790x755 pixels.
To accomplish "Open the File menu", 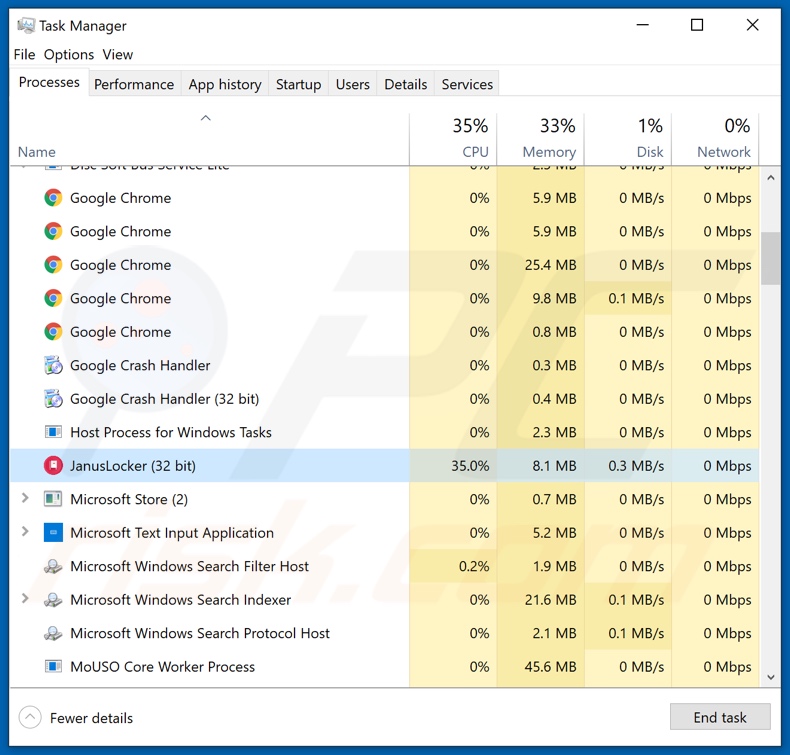I will pos(24,54).
